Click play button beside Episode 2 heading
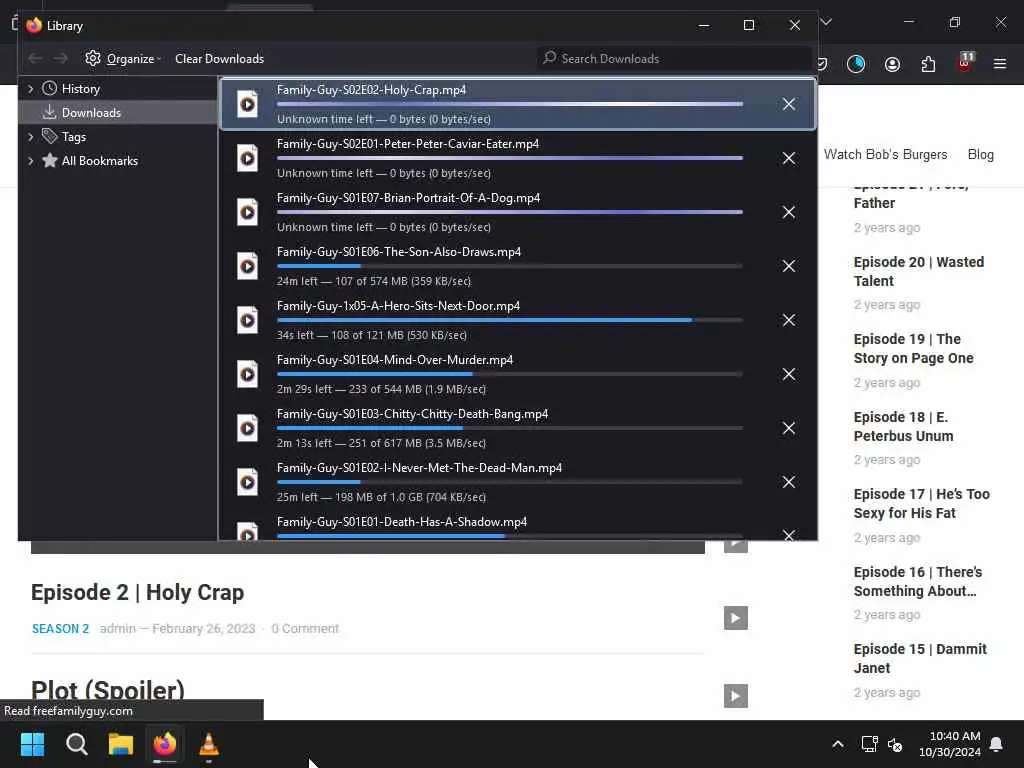Viewport: 1024px width, 768px height. click(x=735, y=618)
